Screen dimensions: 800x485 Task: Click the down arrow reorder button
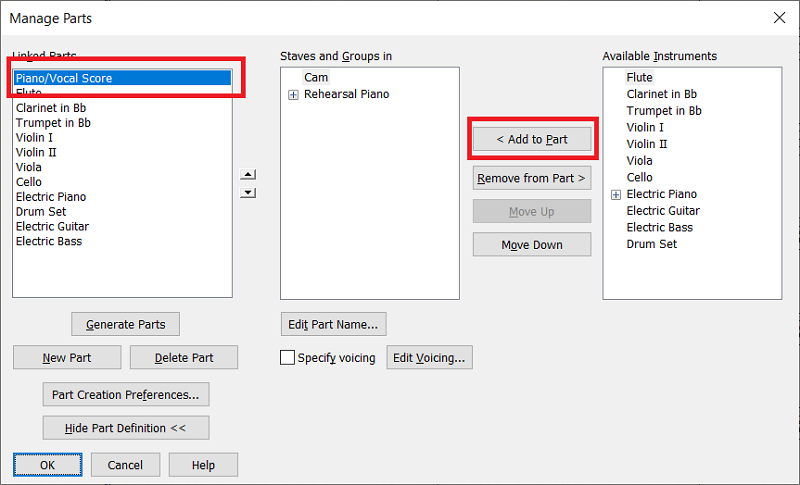pos(249,193)
